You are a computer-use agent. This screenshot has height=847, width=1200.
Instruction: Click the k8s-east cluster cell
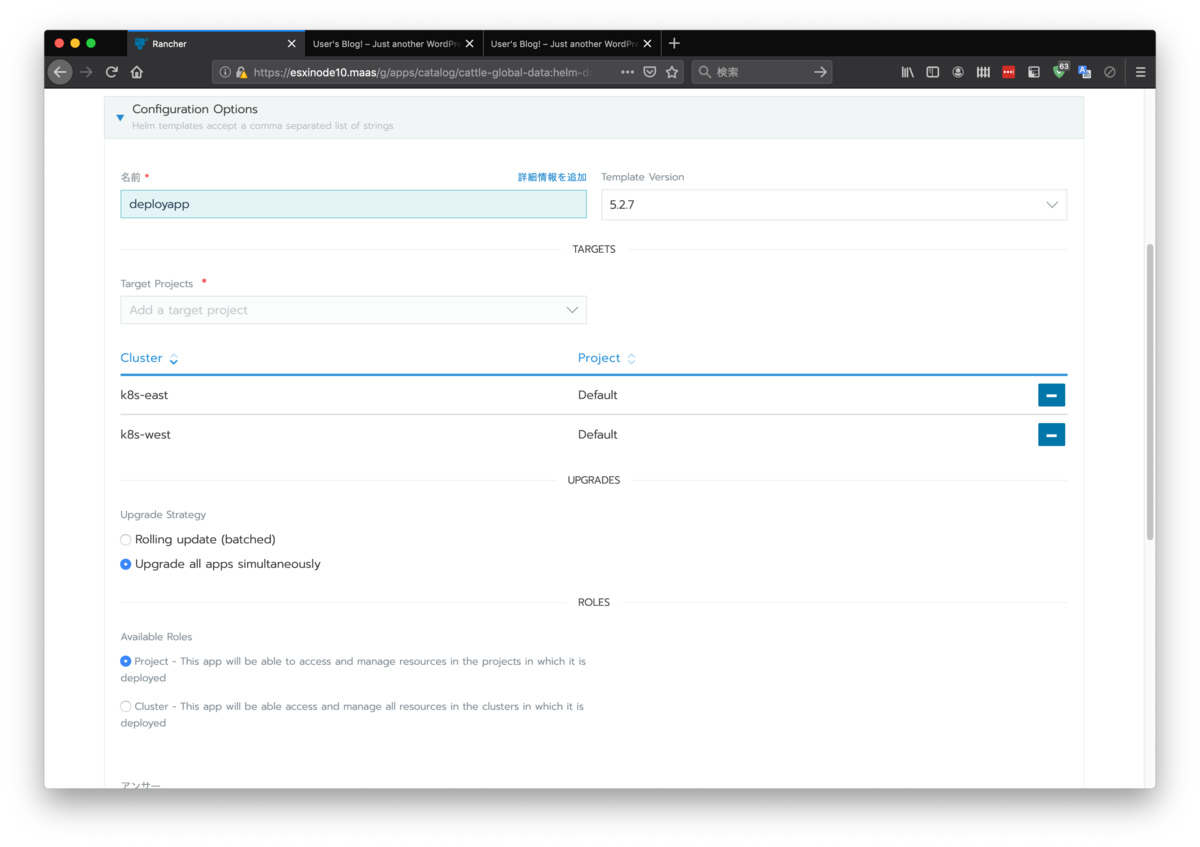point(144,395)
